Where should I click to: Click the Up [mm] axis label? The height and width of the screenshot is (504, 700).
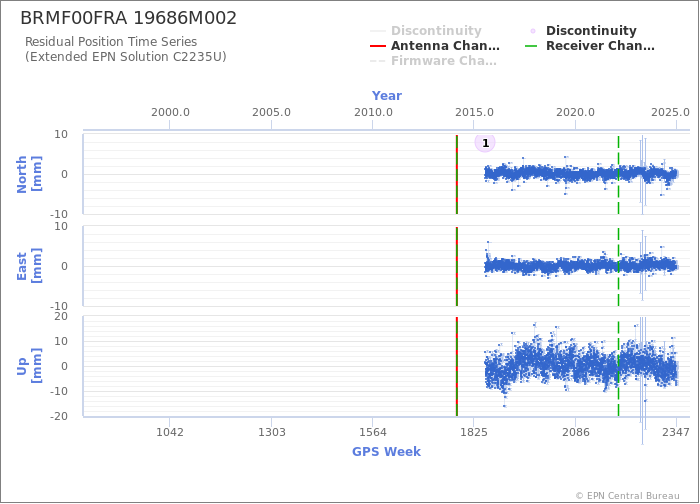[29, 366]
